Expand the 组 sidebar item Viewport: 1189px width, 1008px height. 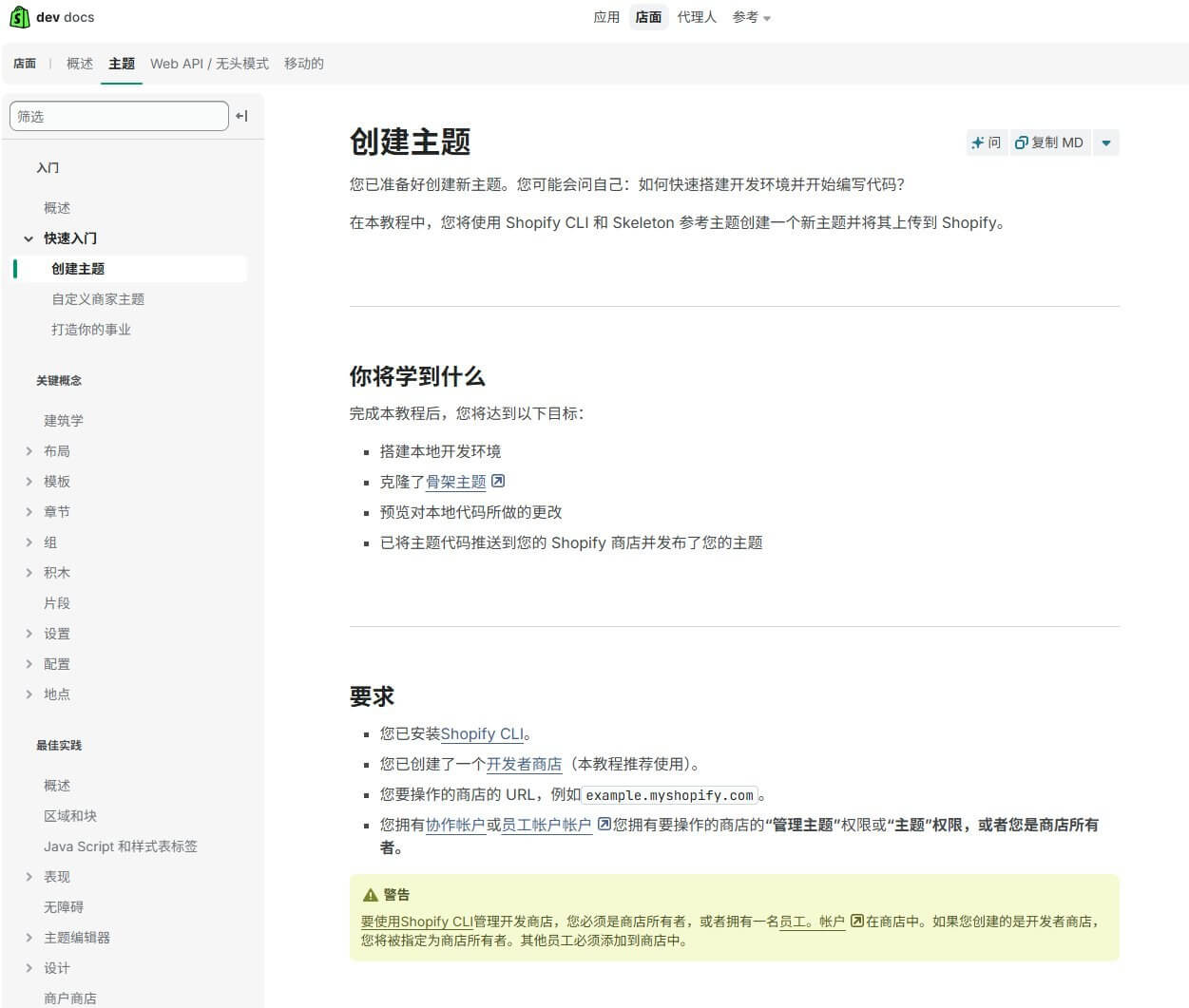(x=29, y=542)
